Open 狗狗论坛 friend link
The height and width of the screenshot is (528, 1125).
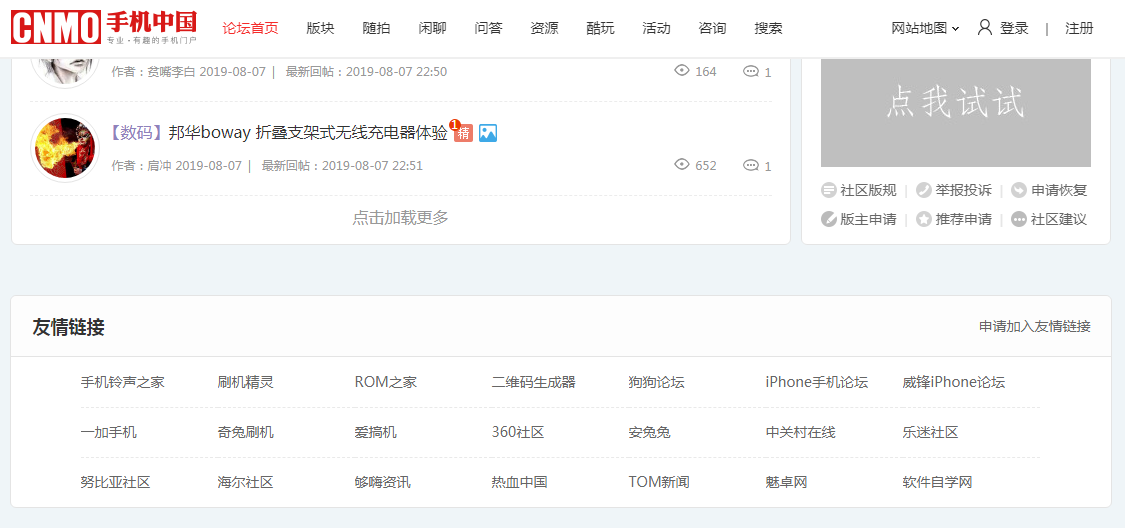pyautogui.click(x=656, y=382)
